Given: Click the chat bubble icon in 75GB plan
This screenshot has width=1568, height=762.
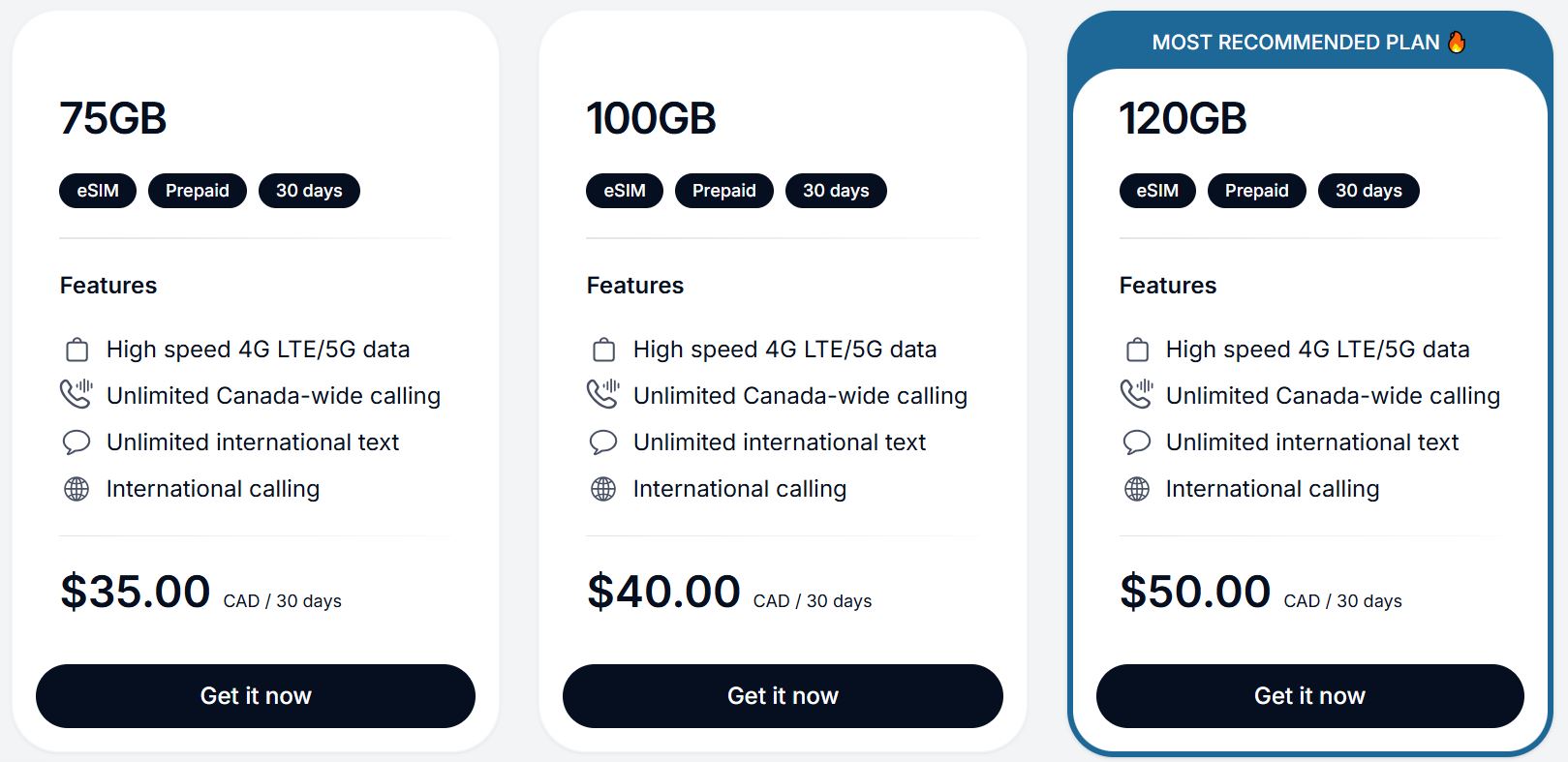Looking at the screenshot, I should point(77,442).
